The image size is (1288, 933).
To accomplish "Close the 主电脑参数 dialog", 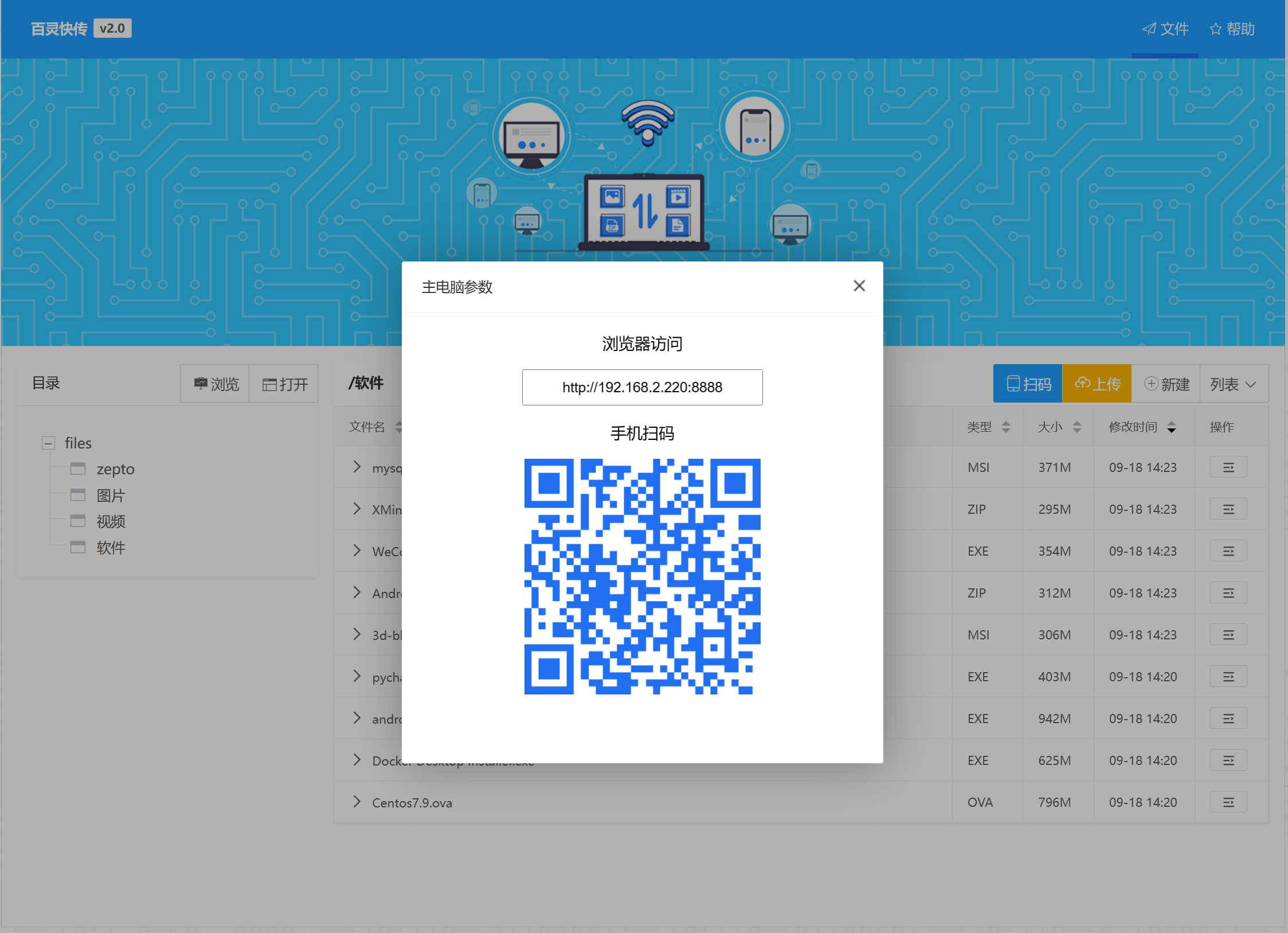I will [859, 286].
